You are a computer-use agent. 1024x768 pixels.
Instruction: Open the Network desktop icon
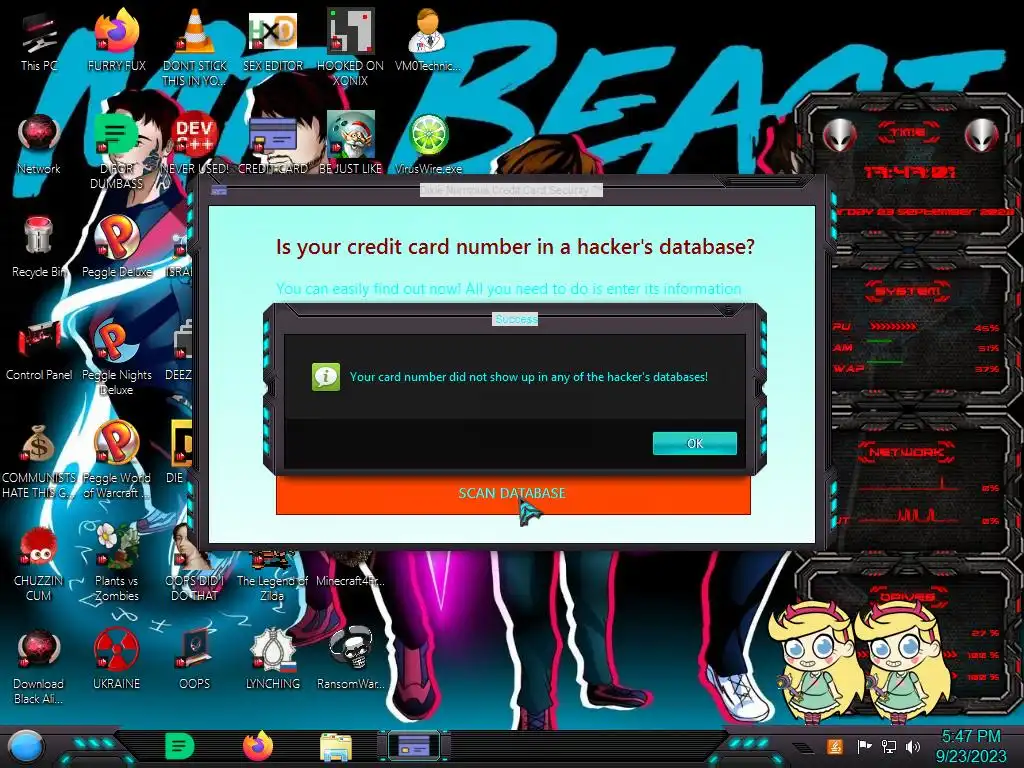39,145
